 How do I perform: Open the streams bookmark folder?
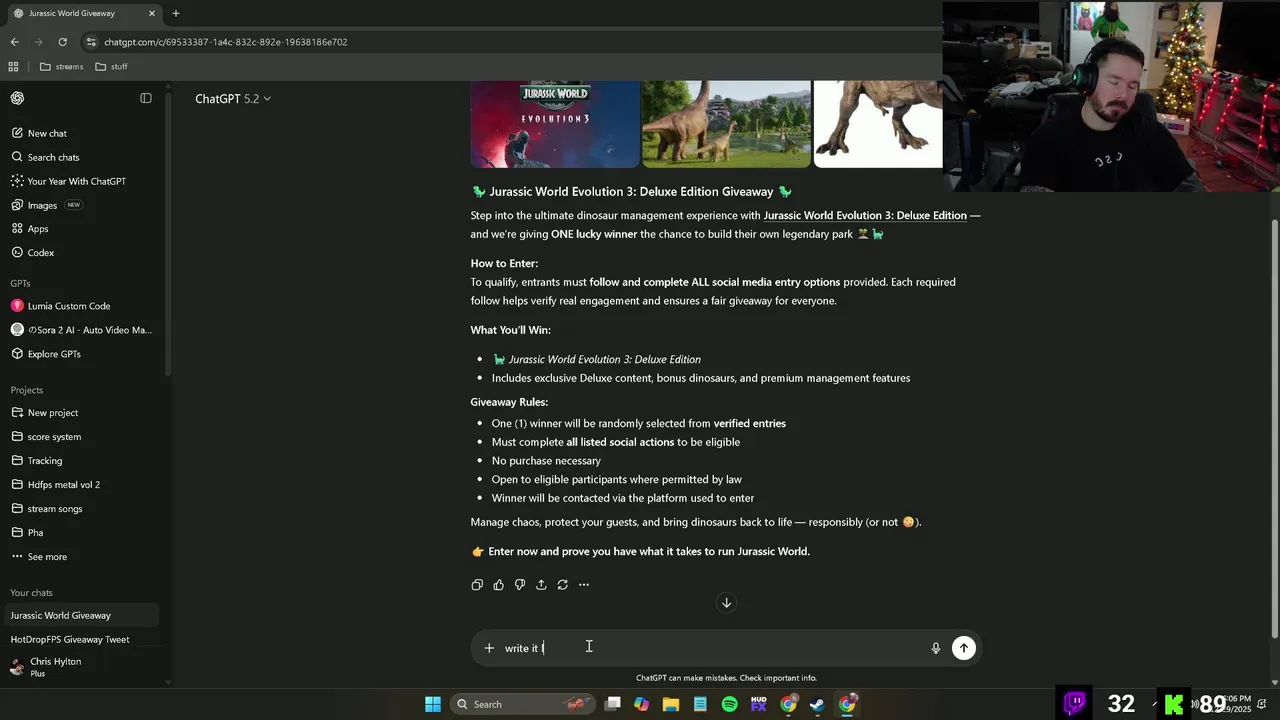pos(62,67)
